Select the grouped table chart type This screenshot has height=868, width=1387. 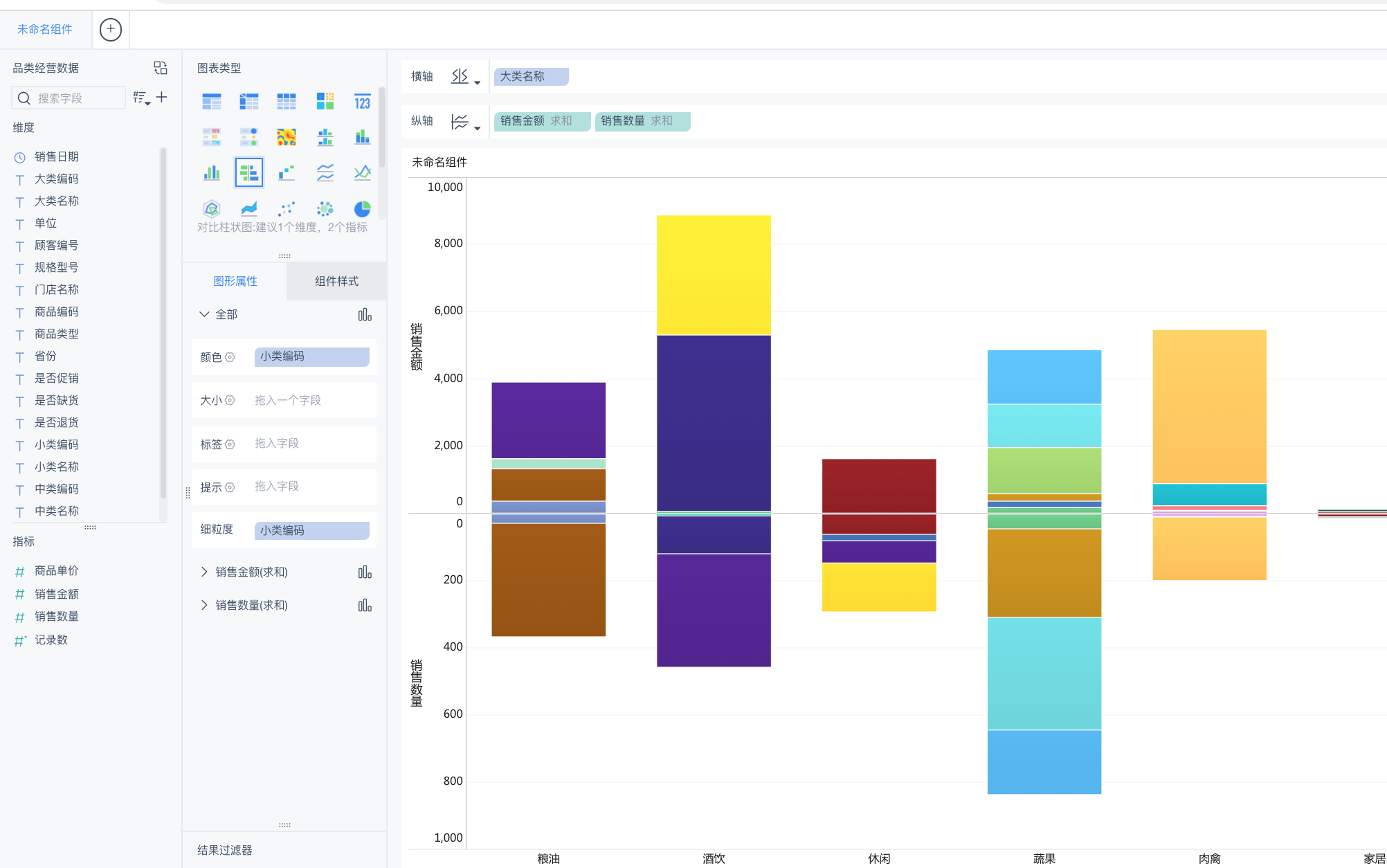click(x=212, y=102)
